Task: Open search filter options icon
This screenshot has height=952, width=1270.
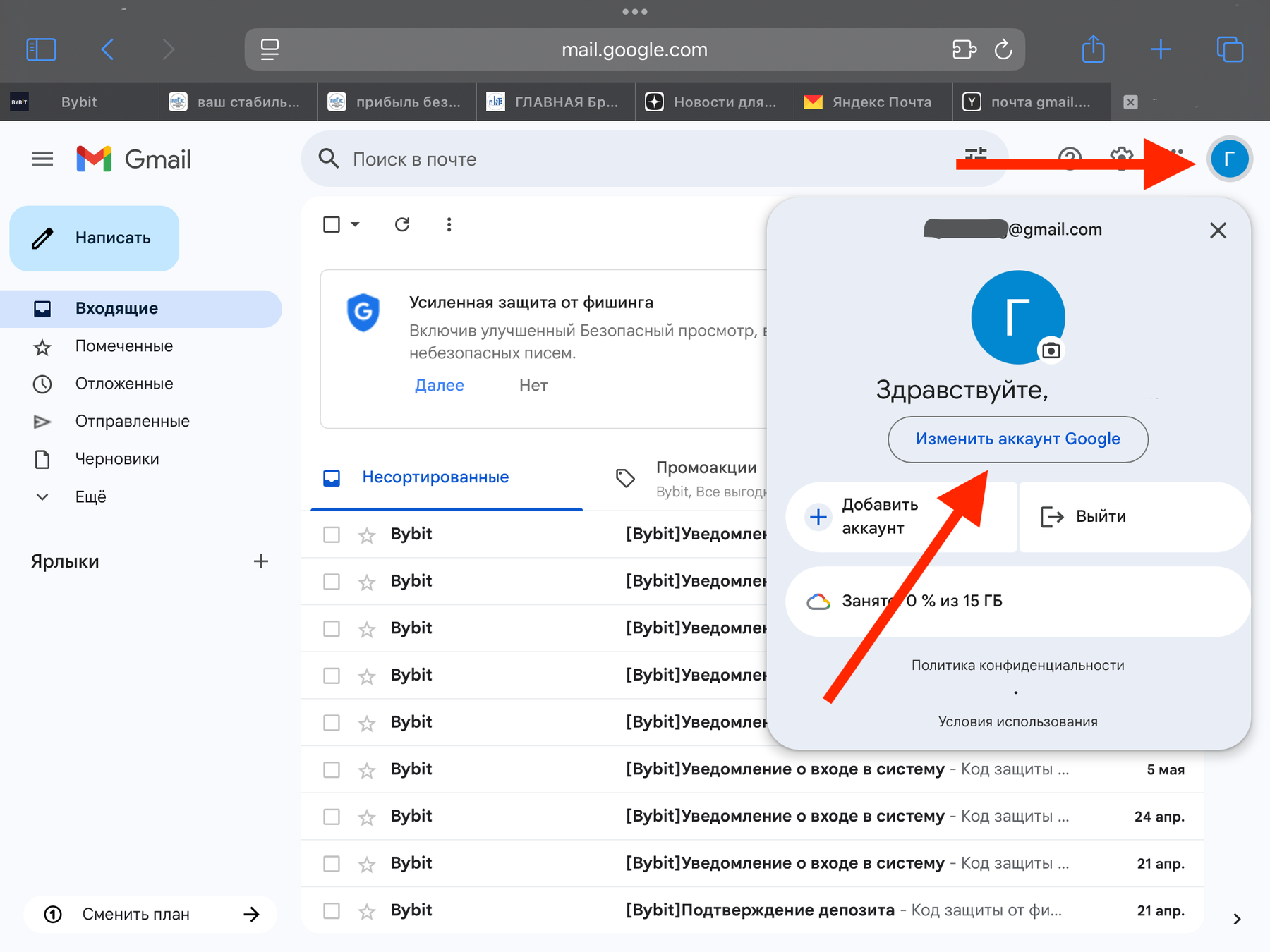Action: coord(976,155)
